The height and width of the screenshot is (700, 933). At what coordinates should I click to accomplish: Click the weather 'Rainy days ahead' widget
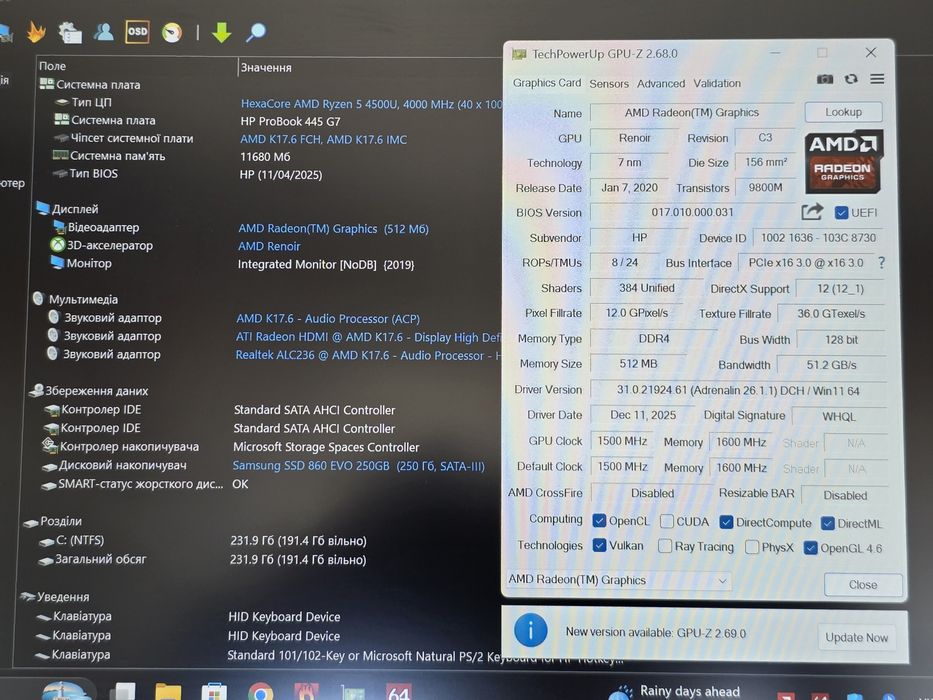point(674,692)
